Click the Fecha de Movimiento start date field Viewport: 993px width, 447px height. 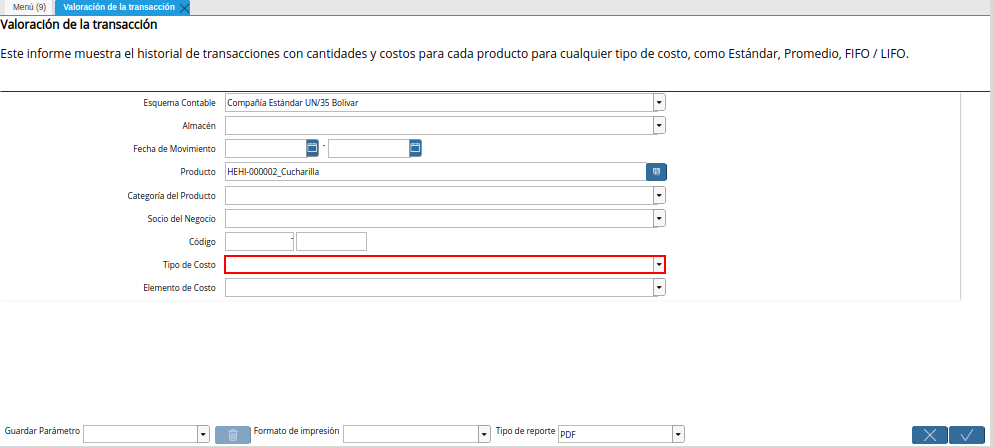pos(266,148)
